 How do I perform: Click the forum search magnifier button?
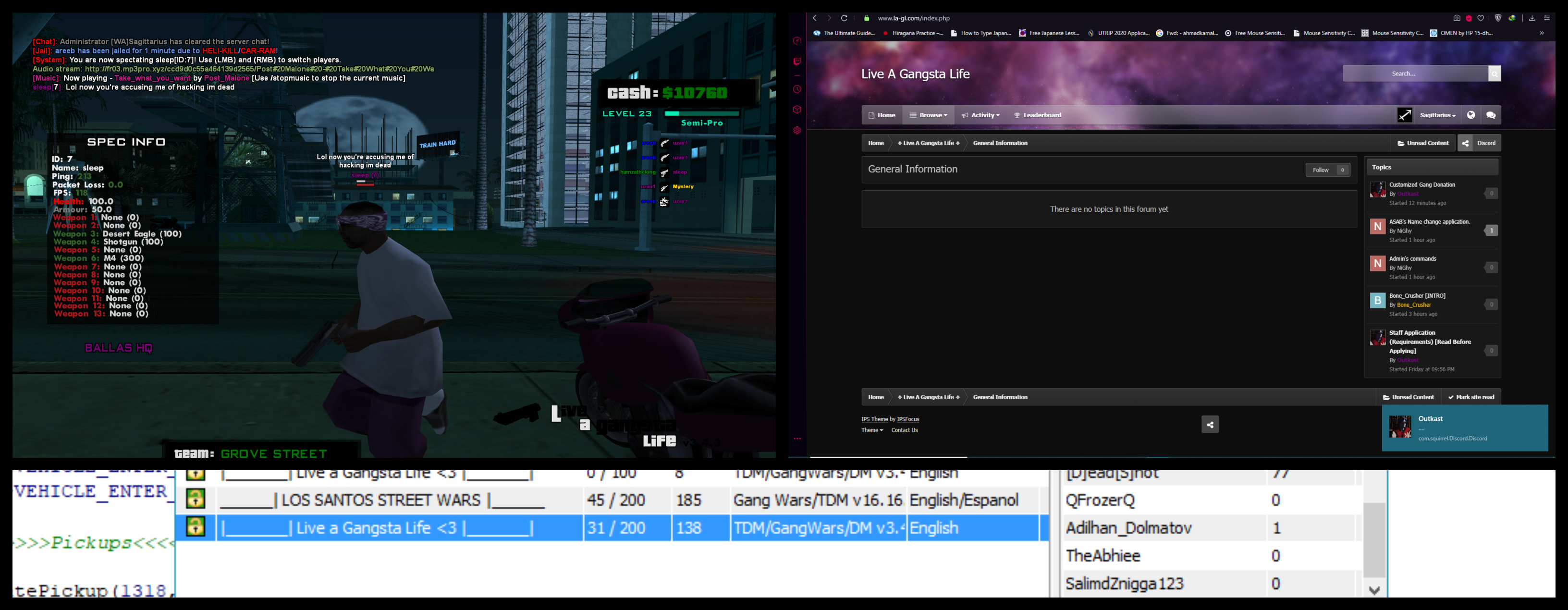pyautogui.click(x=1494, y=73)
